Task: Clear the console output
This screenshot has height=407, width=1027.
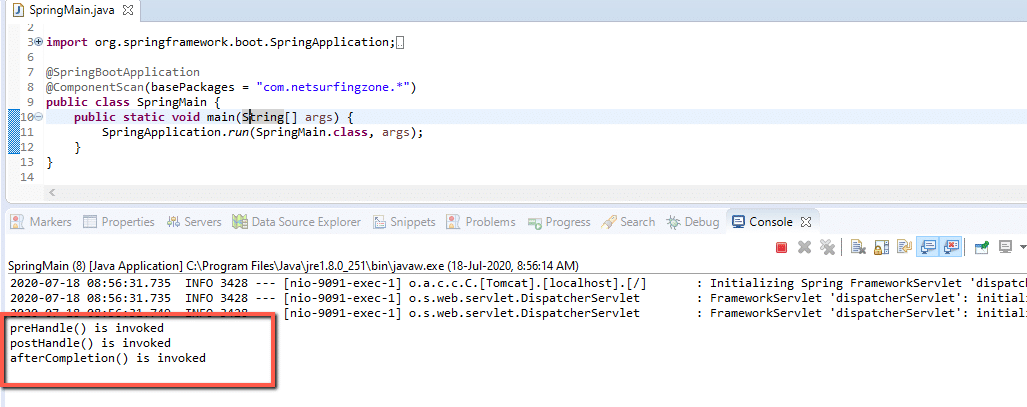Action: click(x=858, y=247)
